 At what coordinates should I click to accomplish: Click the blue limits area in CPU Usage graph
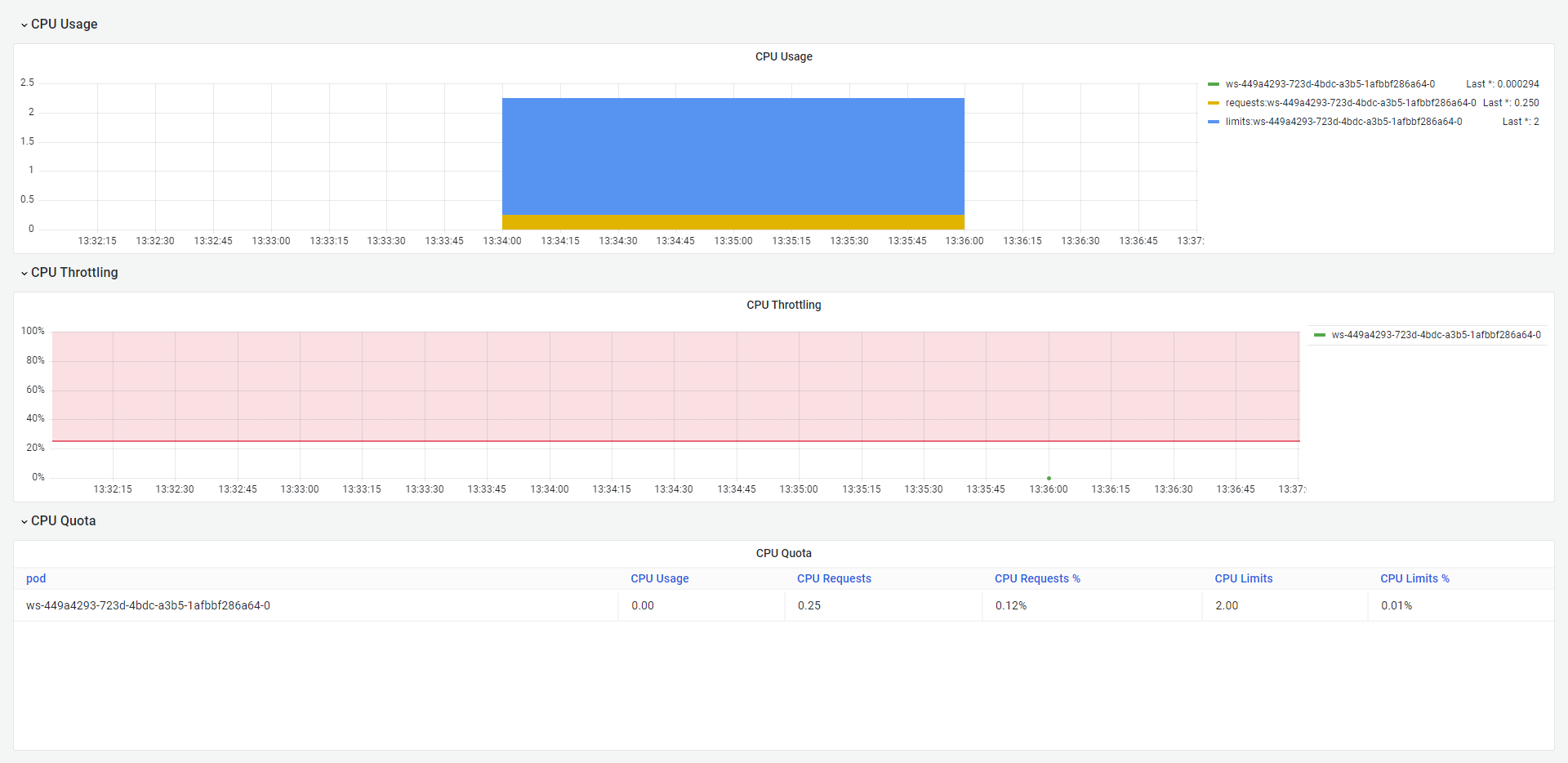(733, 156)
